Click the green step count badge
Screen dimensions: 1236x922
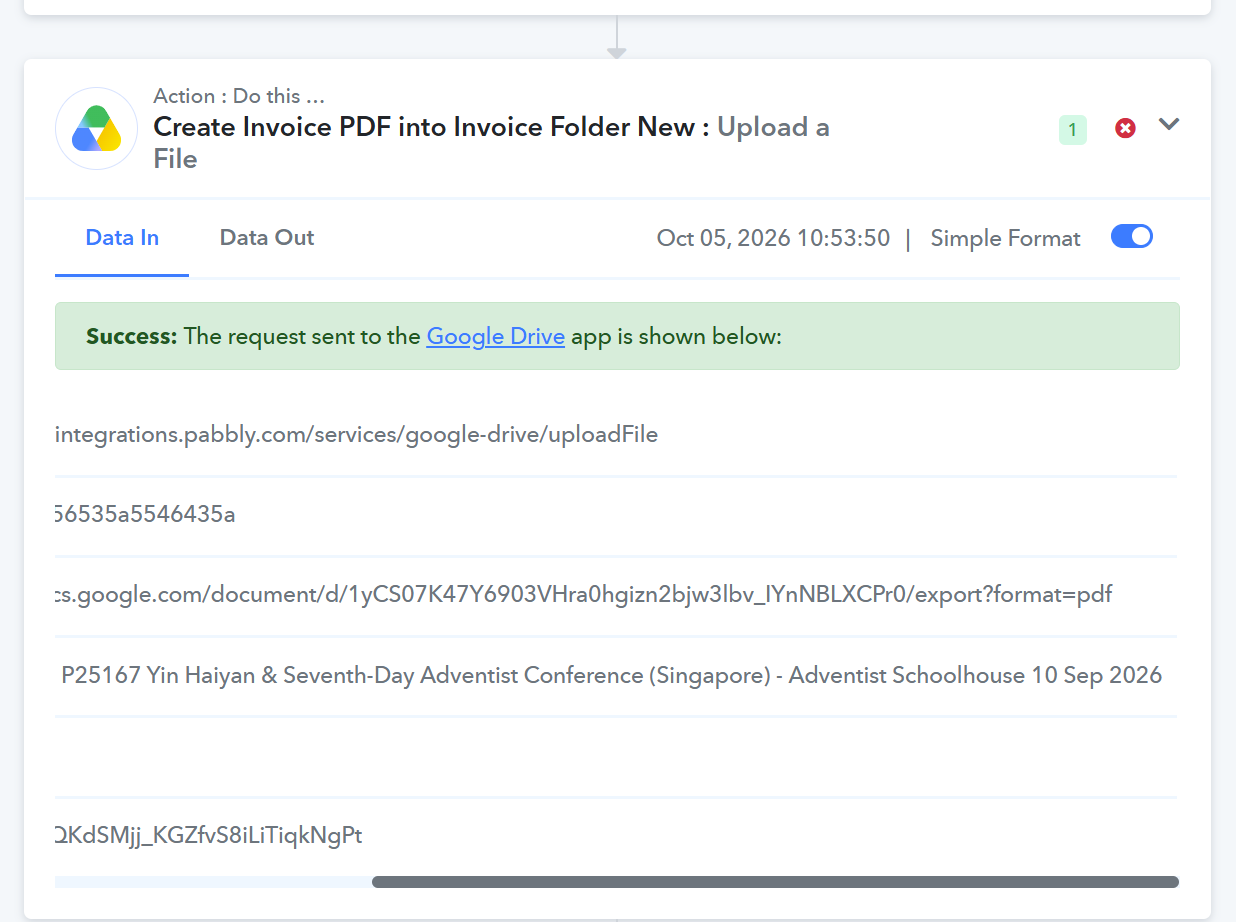pos(1073,129)
